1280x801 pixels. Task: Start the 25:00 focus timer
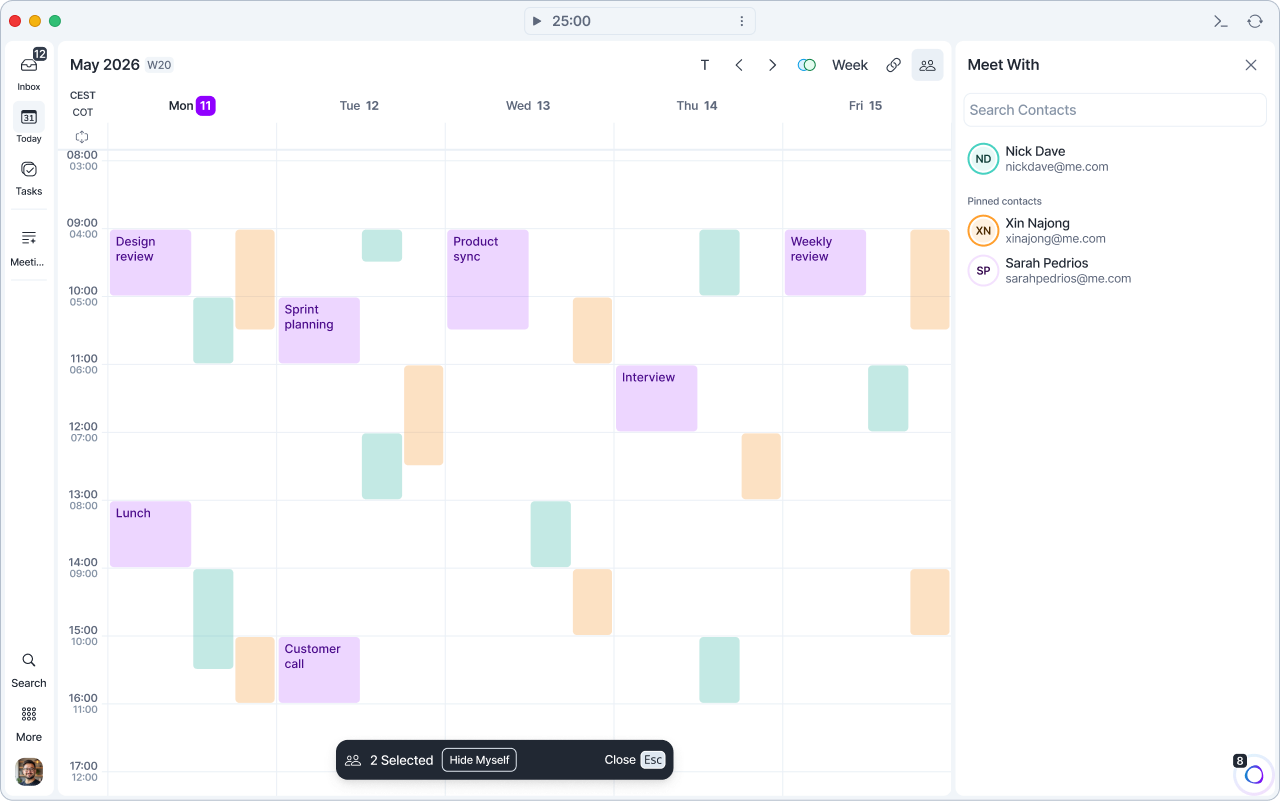pos(537,21)
